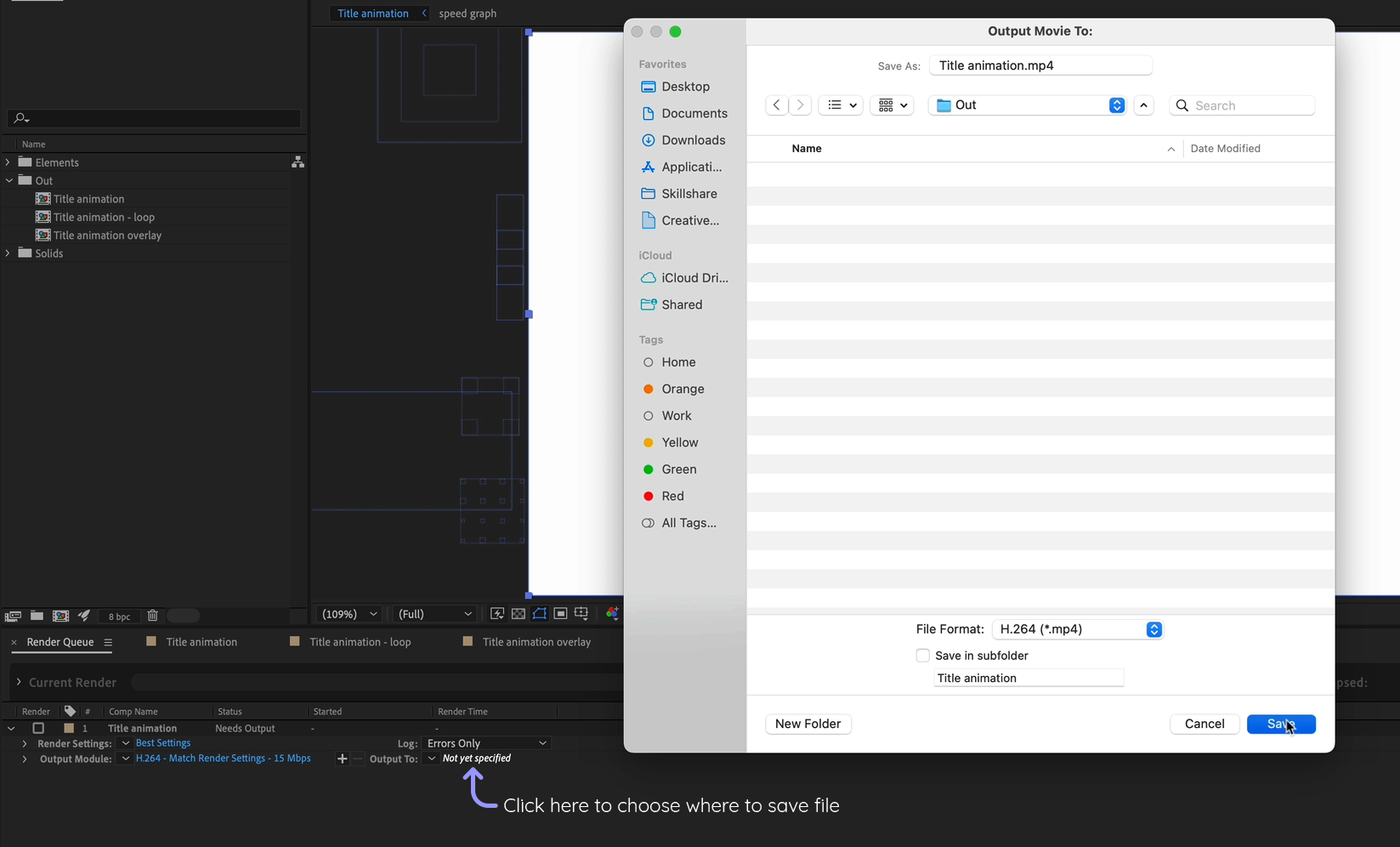
Task: Open the File Format dropdown
Action: click(x=1077, y=629)
